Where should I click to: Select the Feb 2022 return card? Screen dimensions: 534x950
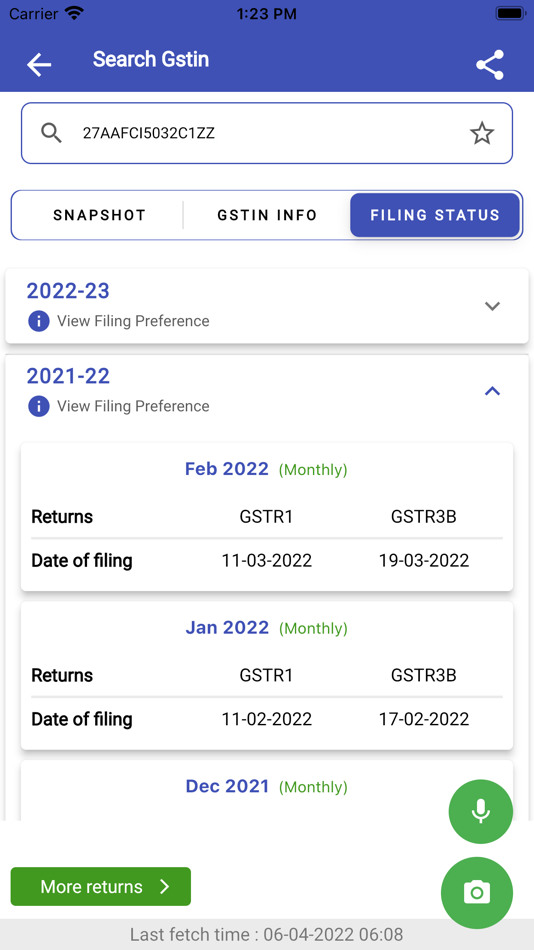click(x=267, y=517)
